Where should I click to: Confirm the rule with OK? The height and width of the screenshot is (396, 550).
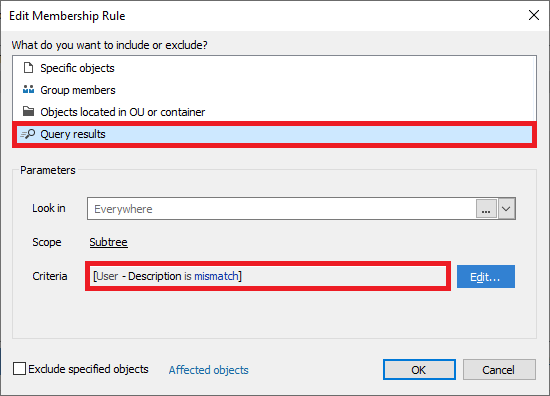pyautogui.click(x=419, y=369)
